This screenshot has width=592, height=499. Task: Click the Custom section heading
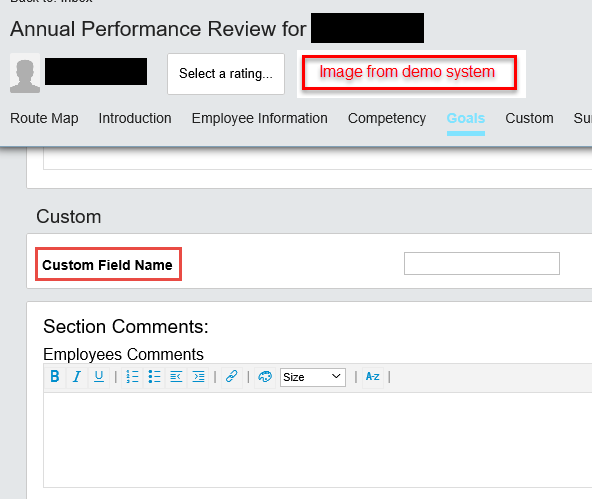(69, 217)
